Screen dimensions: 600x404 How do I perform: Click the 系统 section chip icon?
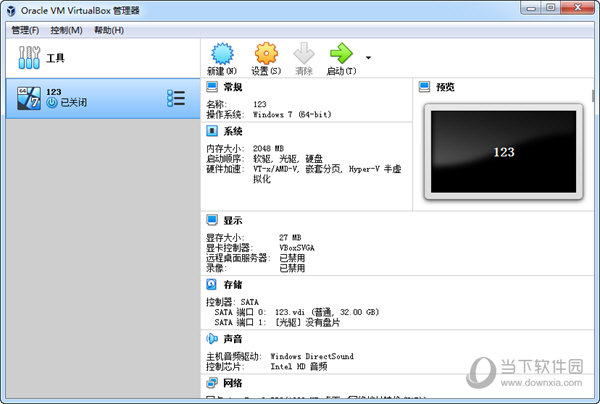click(212, 131)
